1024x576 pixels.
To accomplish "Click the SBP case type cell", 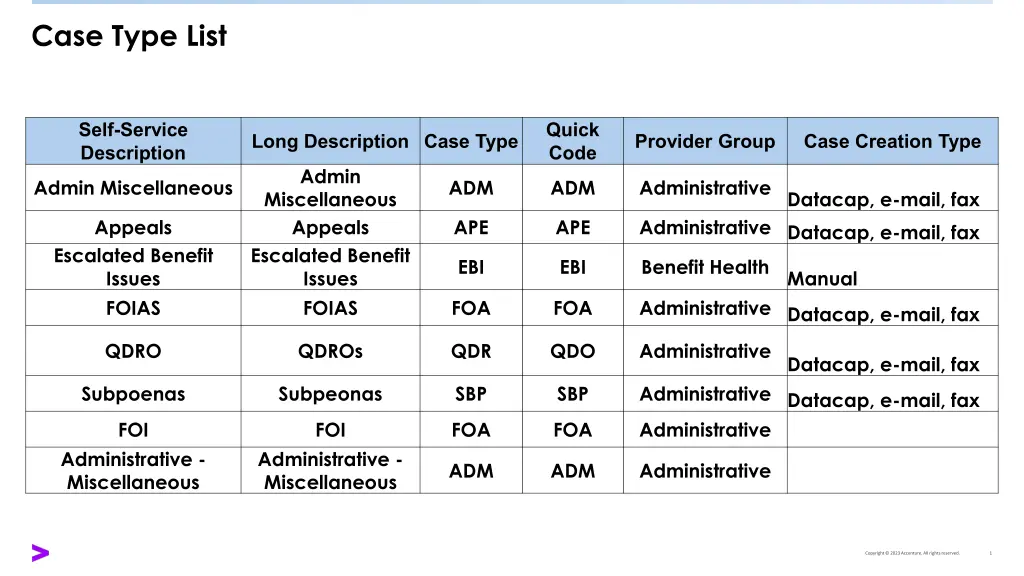I will click(x=471, y=394).
